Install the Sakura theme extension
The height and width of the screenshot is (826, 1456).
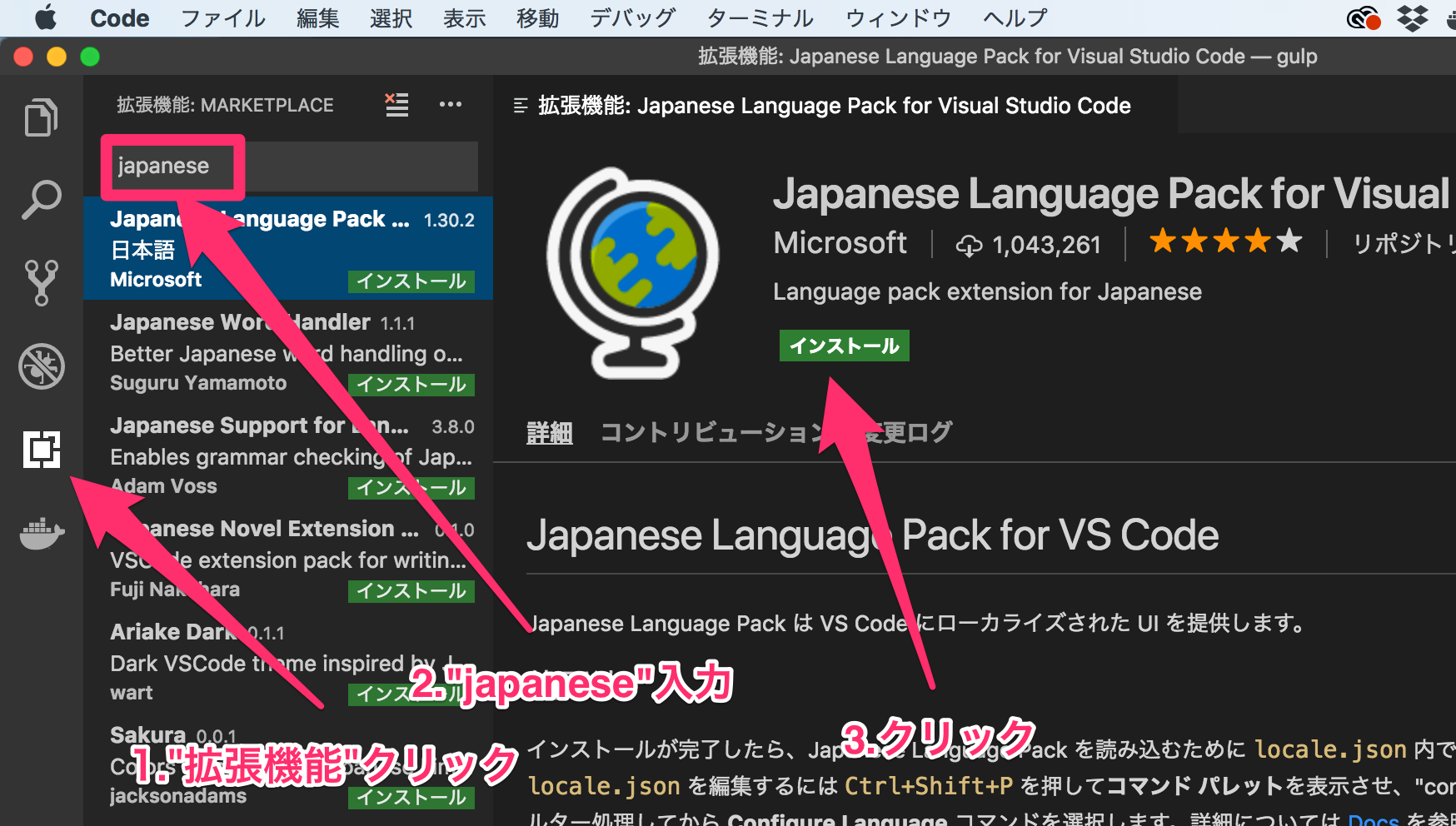click(411, 798)
